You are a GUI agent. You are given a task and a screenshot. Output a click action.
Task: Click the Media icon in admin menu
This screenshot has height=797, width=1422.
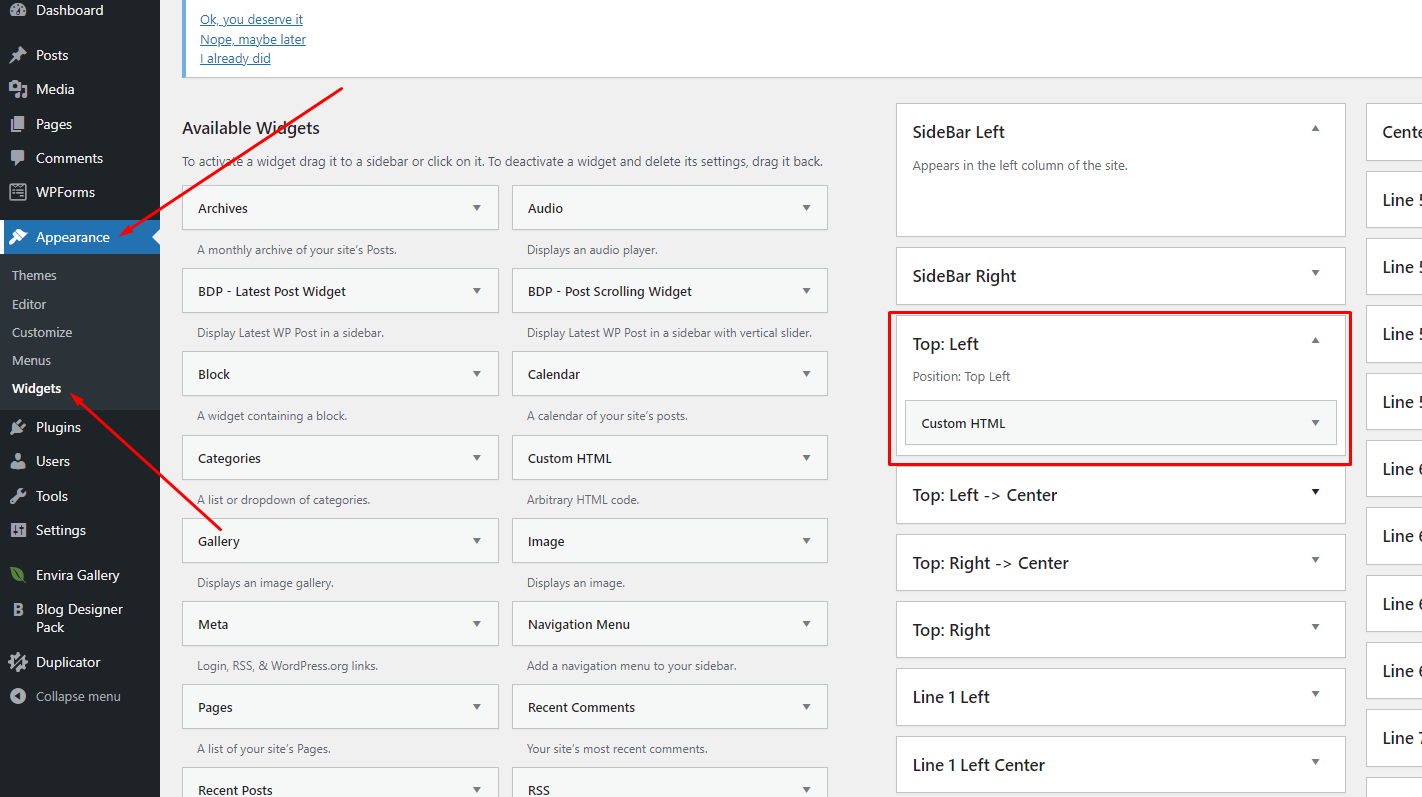click(18, 89)
